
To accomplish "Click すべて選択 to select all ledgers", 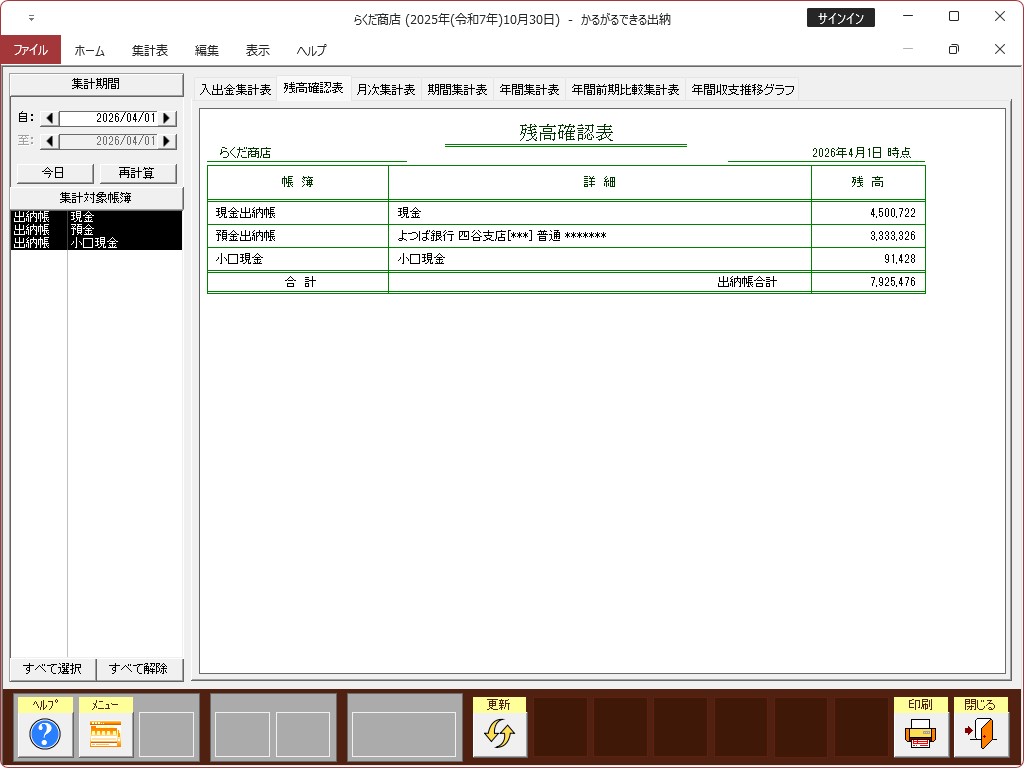I will [x=53, y=669].
